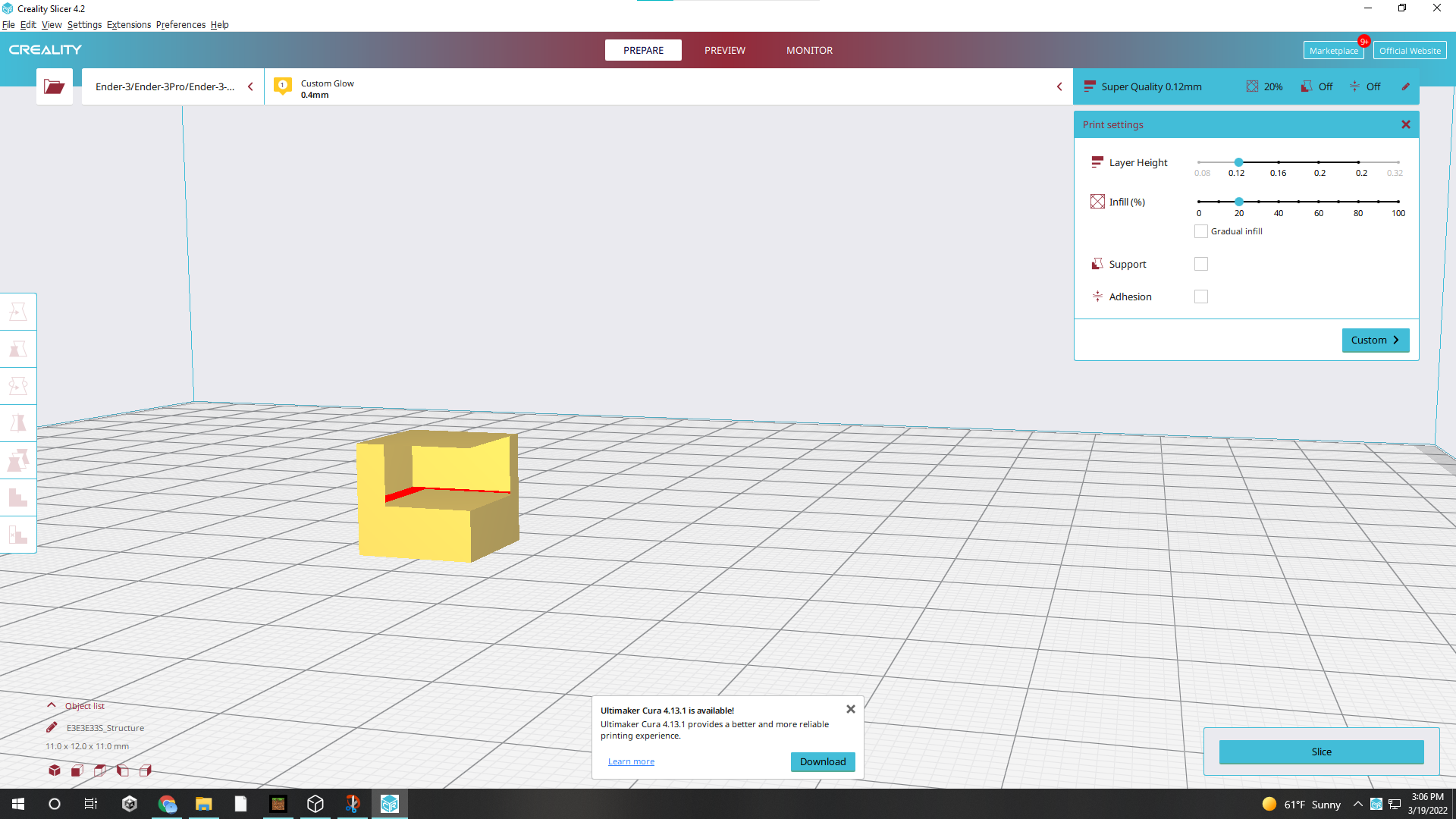The height and width of the screenshot is (819, 1456).
Task: Enable the Adhesion checkbox
Action: coord(1200,297)
